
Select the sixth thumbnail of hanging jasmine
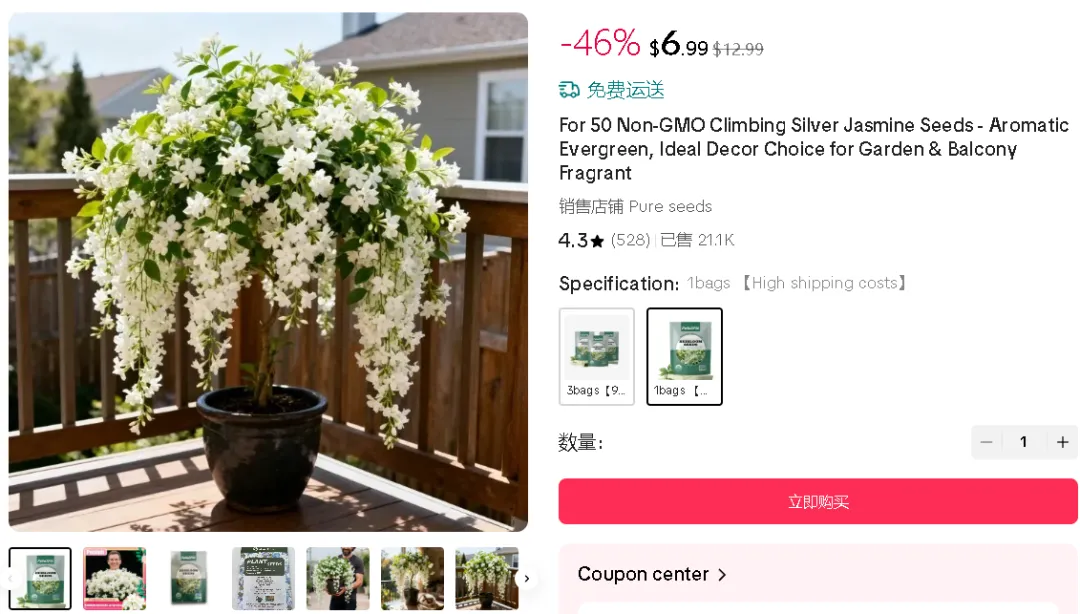click(x=412, y=578)
